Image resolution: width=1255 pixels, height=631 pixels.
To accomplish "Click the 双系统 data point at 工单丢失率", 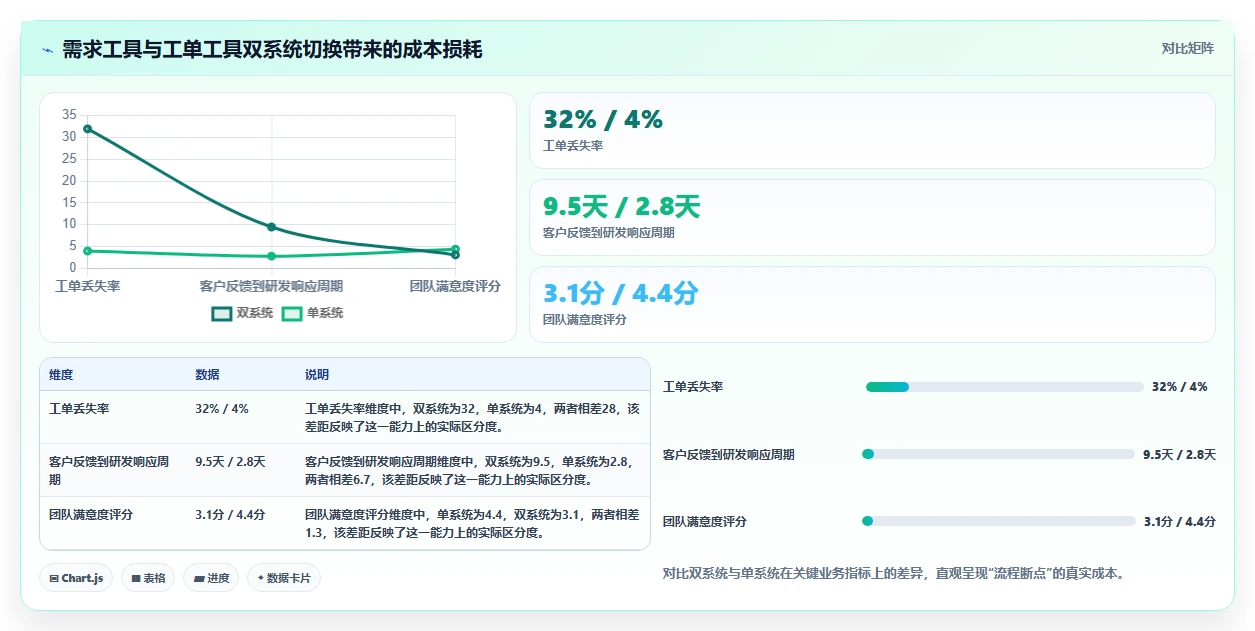I will click(88, 129).
